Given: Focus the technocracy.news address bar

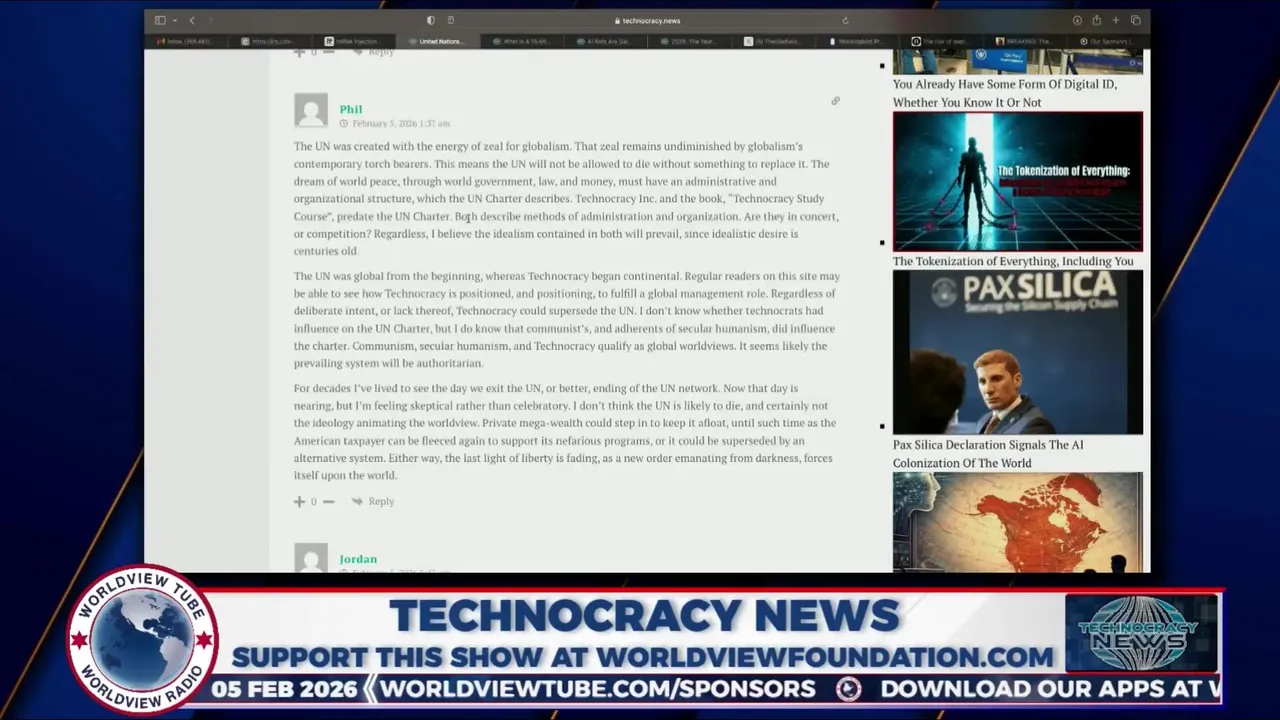Looking at the screenshot, I should click(647, 20).
